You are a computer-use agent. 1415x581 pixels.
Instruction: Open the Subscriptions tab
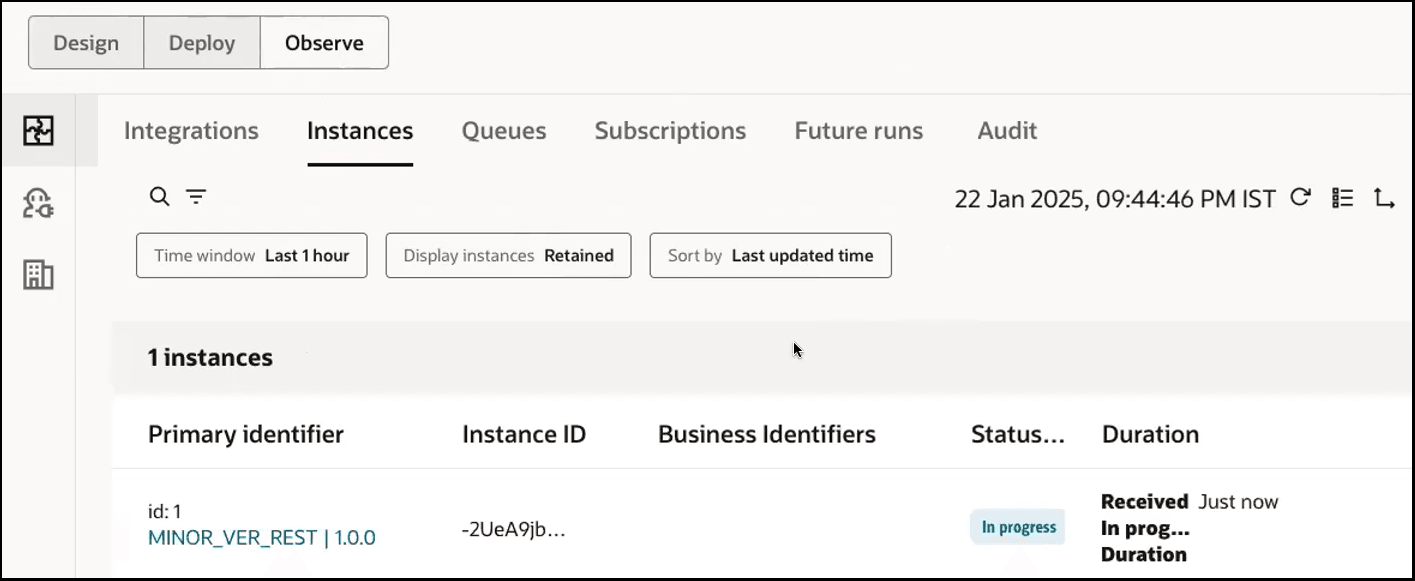670,131
